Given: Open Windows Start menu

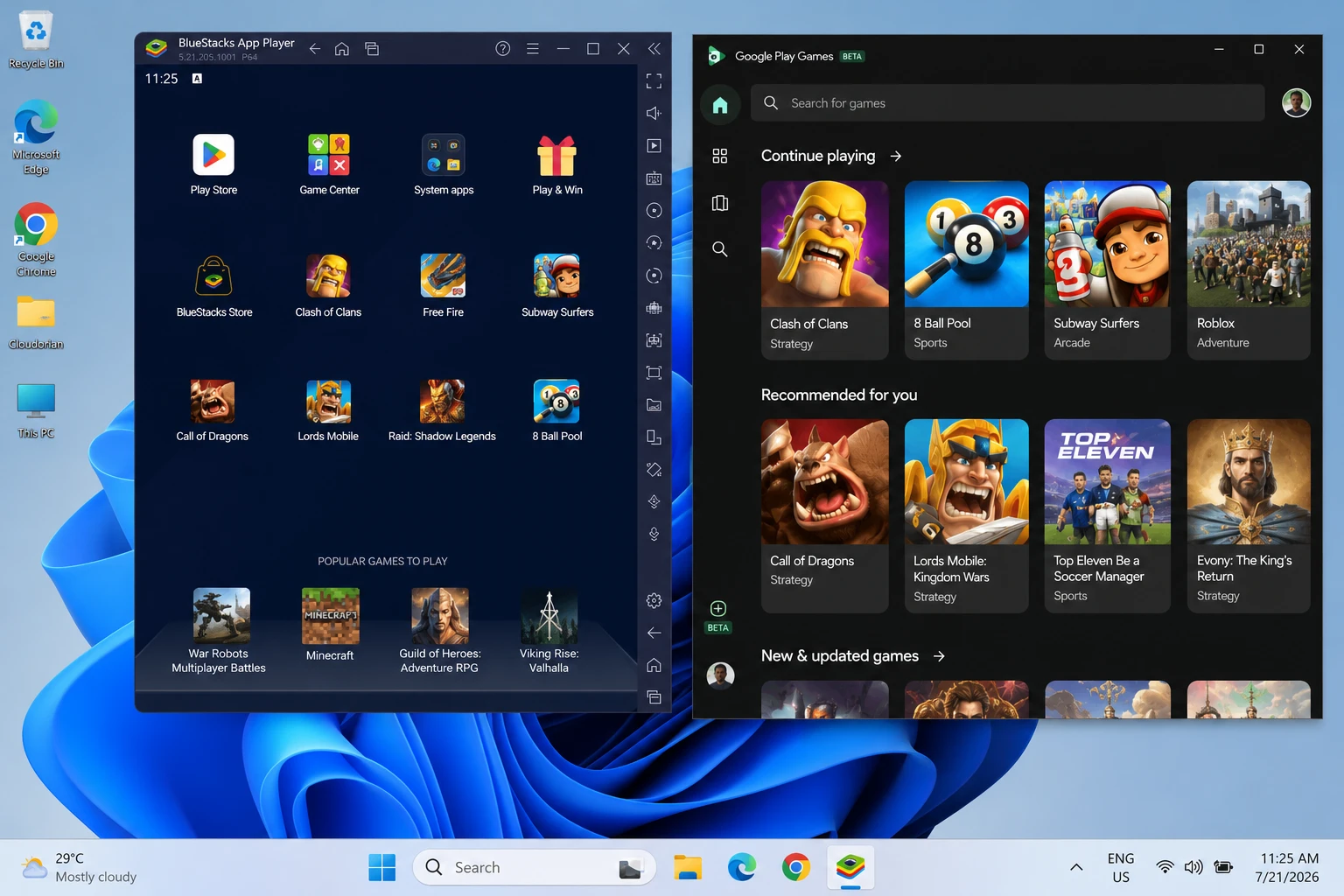Looking at the screenshot, I should [x=381, y=867].
